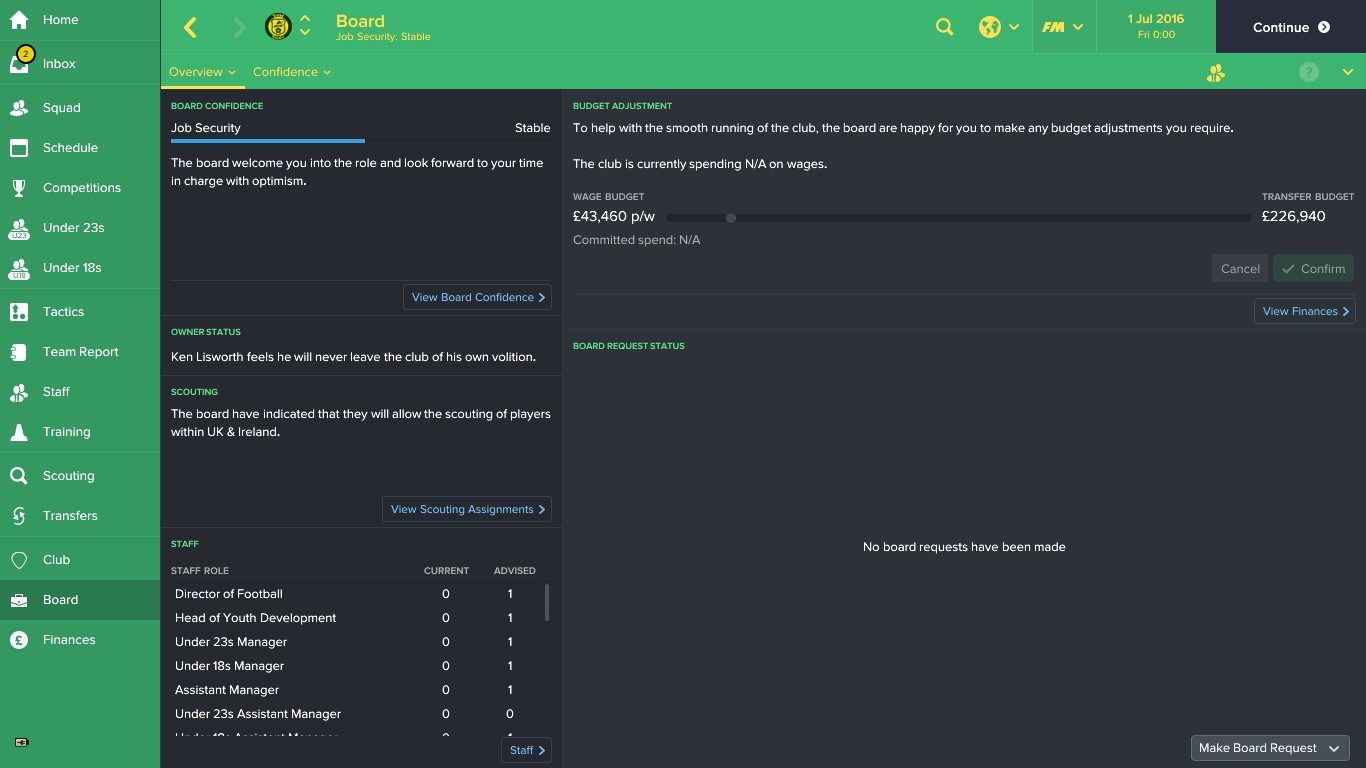Image resolution: width=1366 pixels, height=768 pixels.
Task: Go back with the yellow arrow
Action: 191,27
